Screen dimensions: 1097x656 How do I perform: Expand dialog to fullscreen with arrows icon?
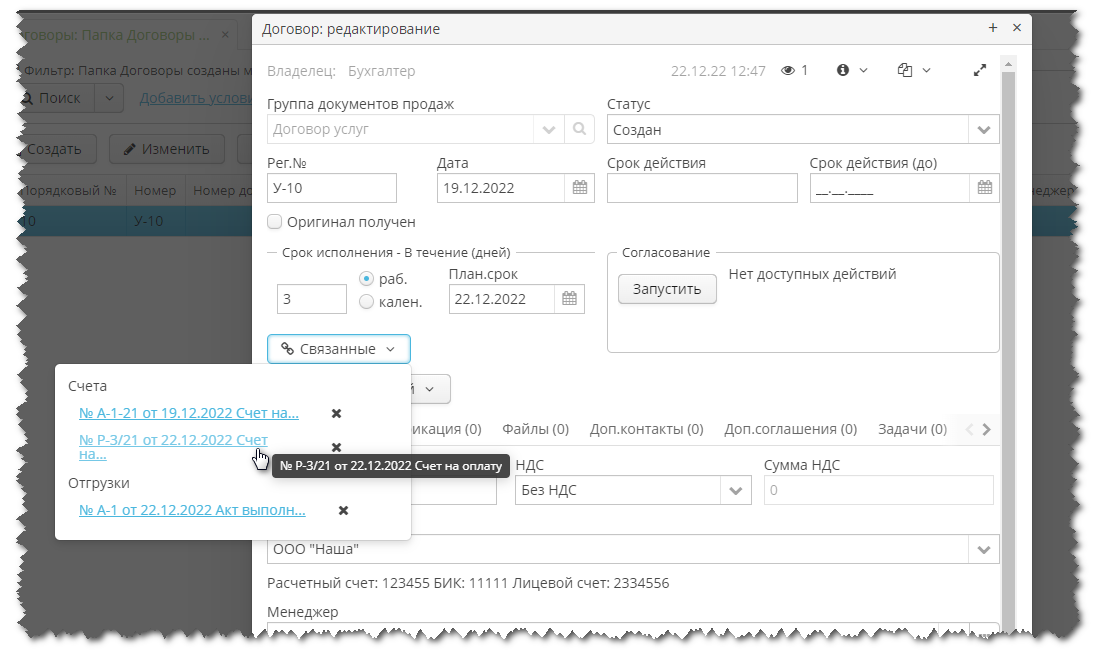click(979, 71)
